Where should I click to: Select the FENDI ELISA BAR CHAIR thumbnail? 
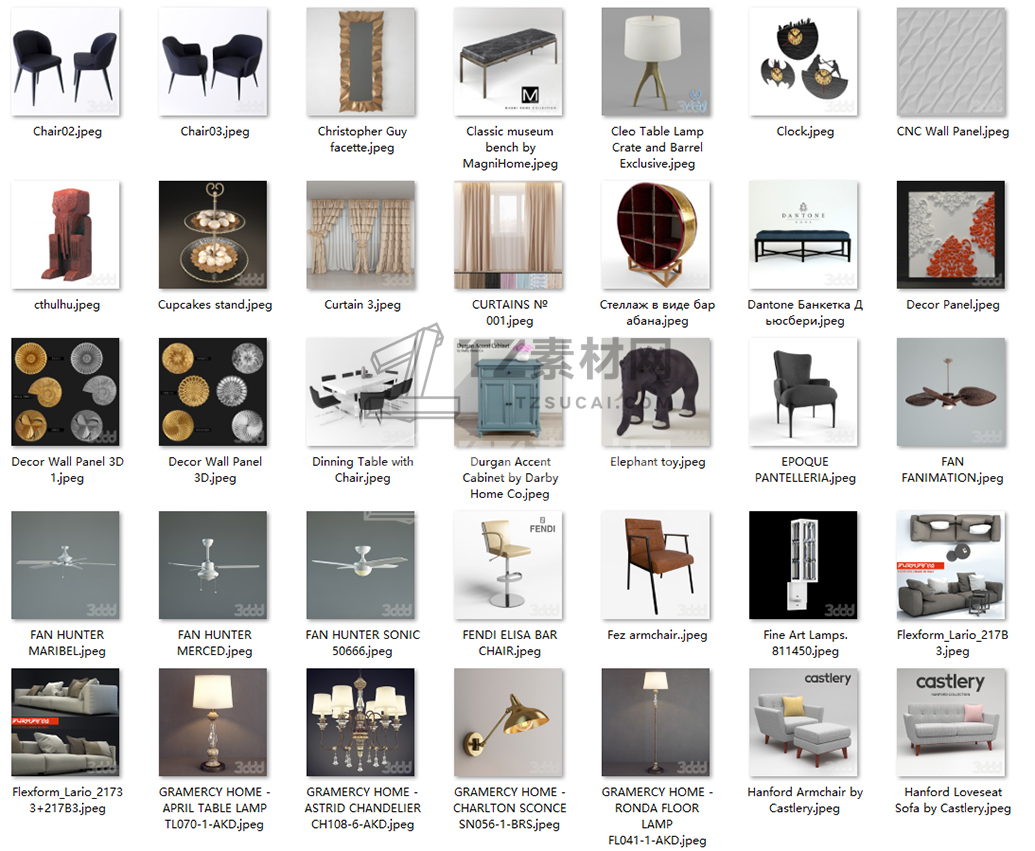click(508, 564)
